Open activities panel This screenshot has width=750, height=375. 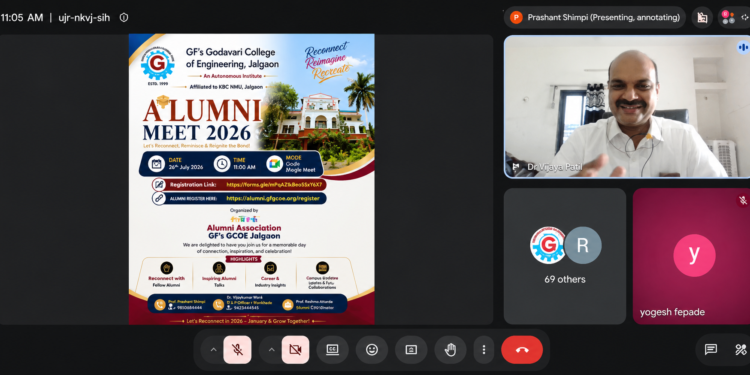[740, 350]
